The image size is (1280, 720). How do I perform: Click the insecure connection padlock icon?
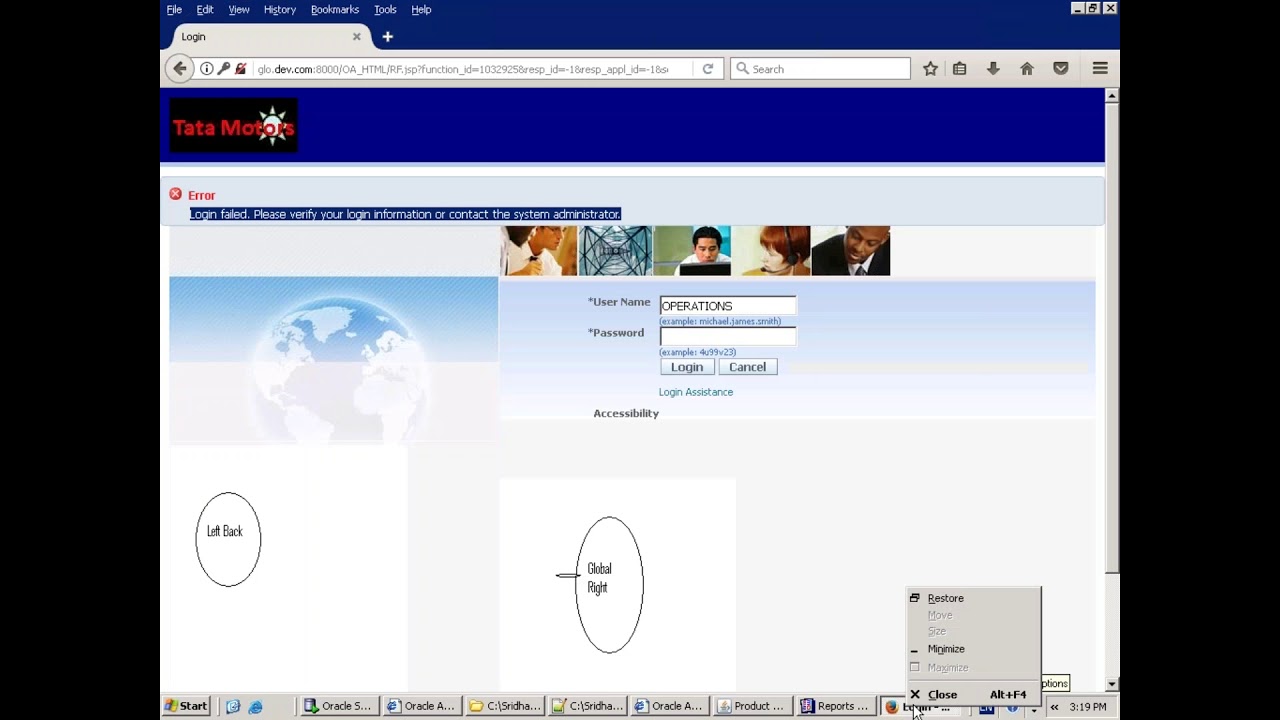pyautogui.click(x=241, y=69)
